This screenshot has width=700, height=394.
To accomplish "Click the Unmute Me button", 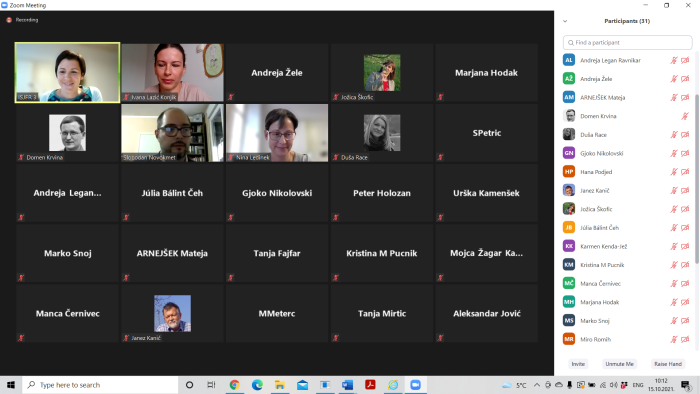I will click(619, 364).
